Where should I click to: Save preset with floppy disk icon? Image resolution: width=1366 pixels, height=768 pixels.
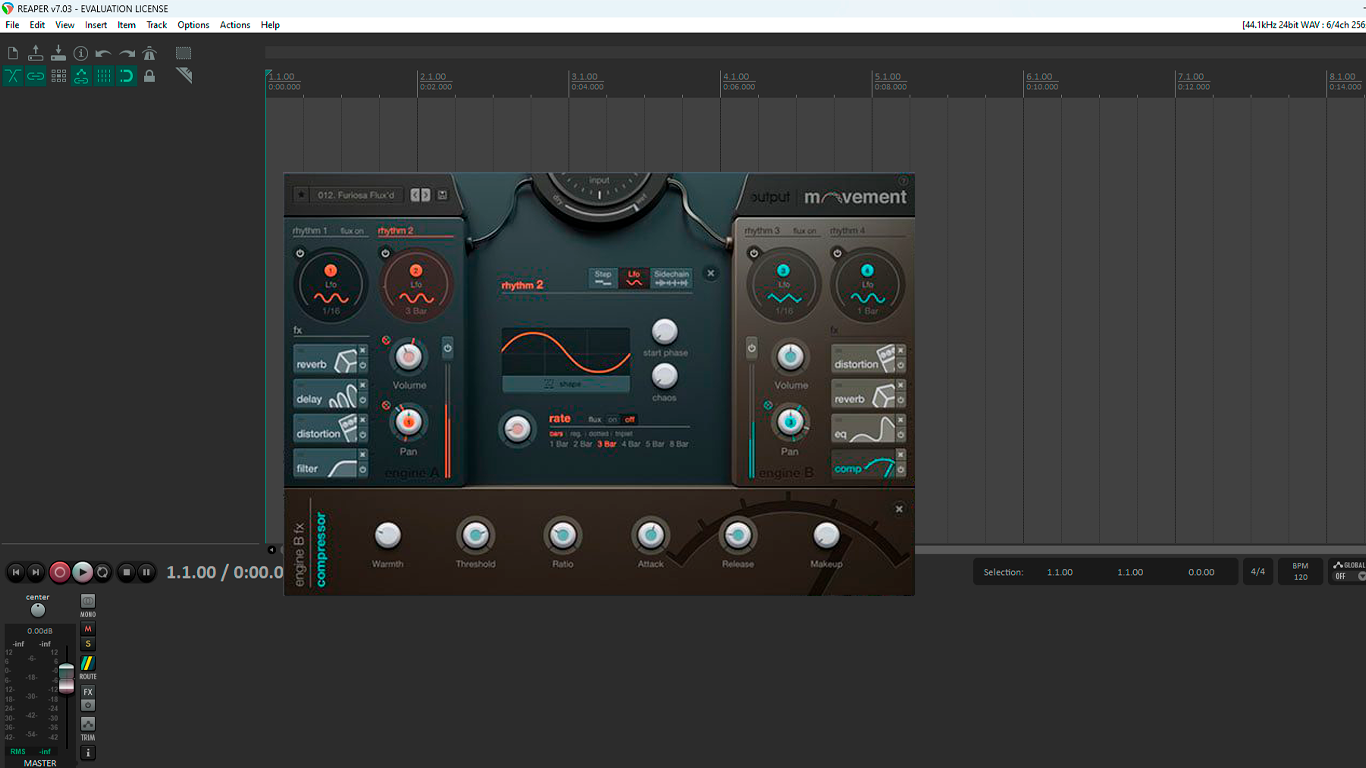(442, 196)
